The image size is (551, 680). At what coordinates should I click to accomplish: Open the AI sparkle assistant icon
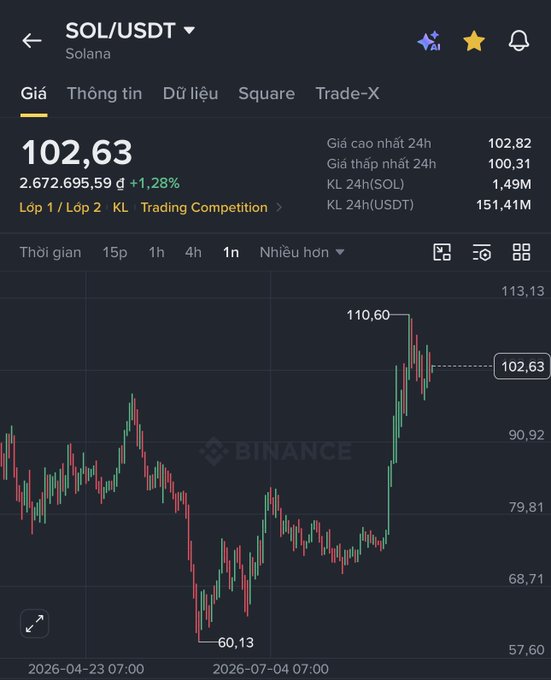[429, 41]
